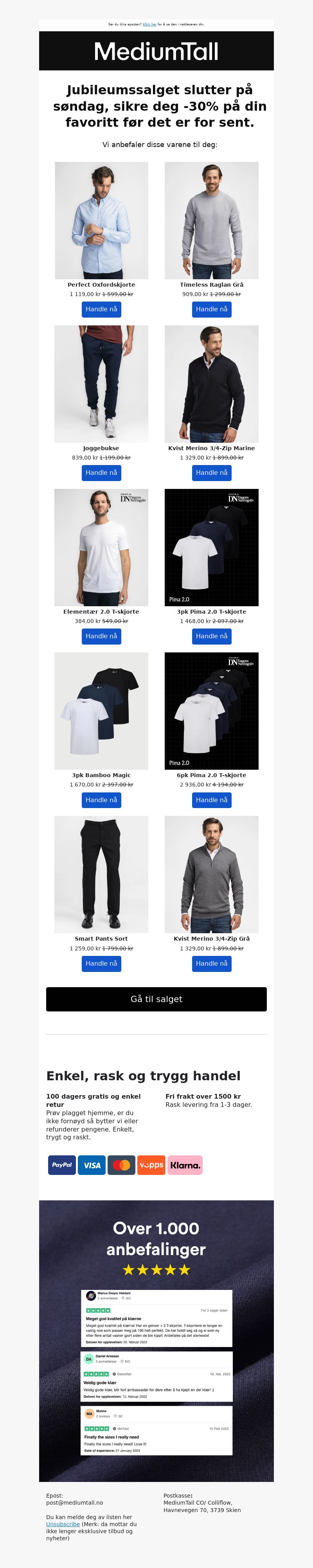Click 'Handle nå' under Smart Pants Sort
Image resolution: width=313 pixels, height=1568 pixels.
[x=101, y=964]
